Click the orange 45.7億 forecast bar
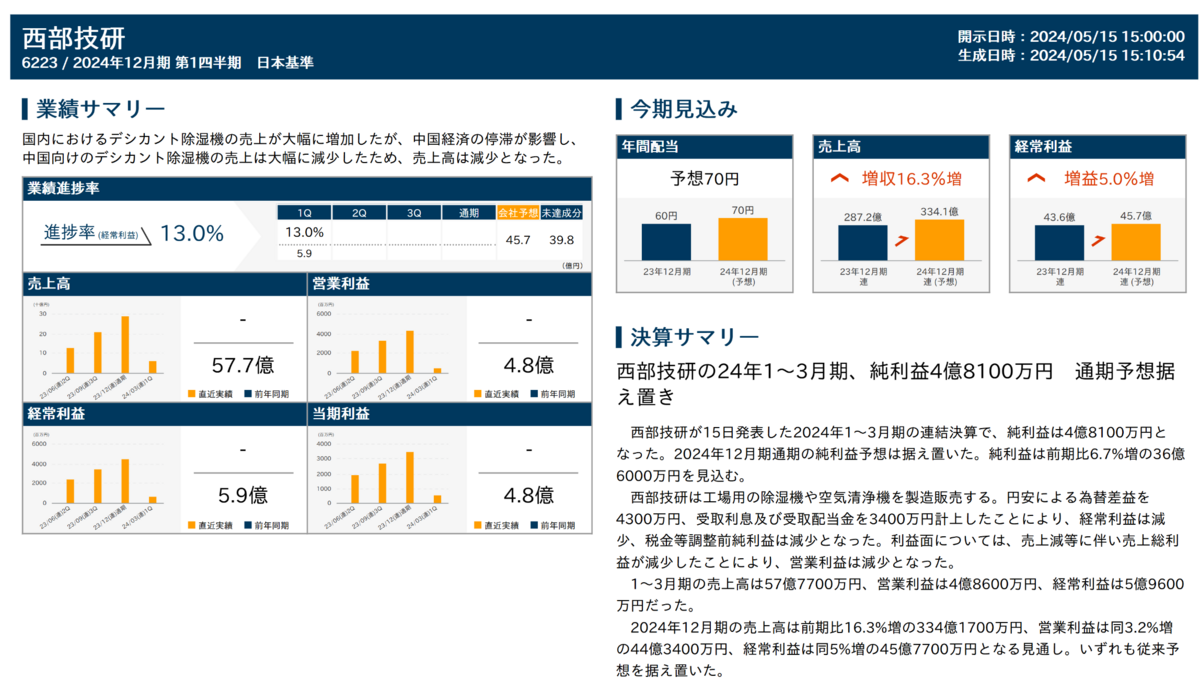 [1137, 242]
